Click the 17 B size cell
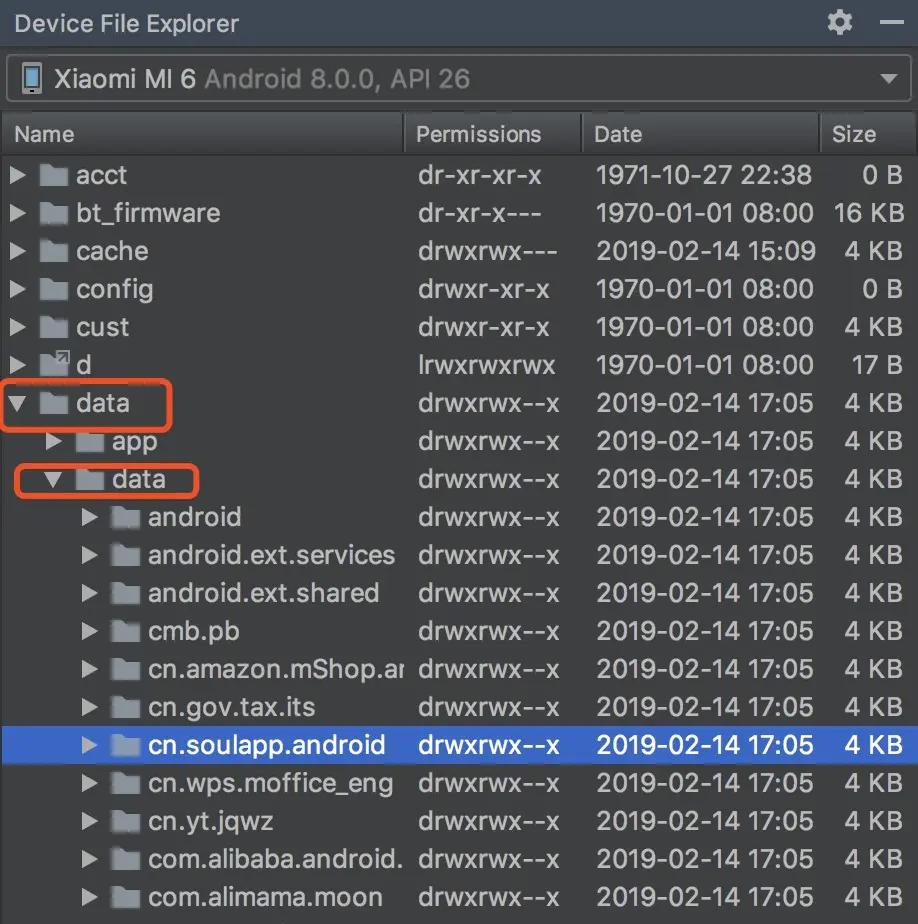The width and height of the screenshot is (918, 924). pos(877,365)
